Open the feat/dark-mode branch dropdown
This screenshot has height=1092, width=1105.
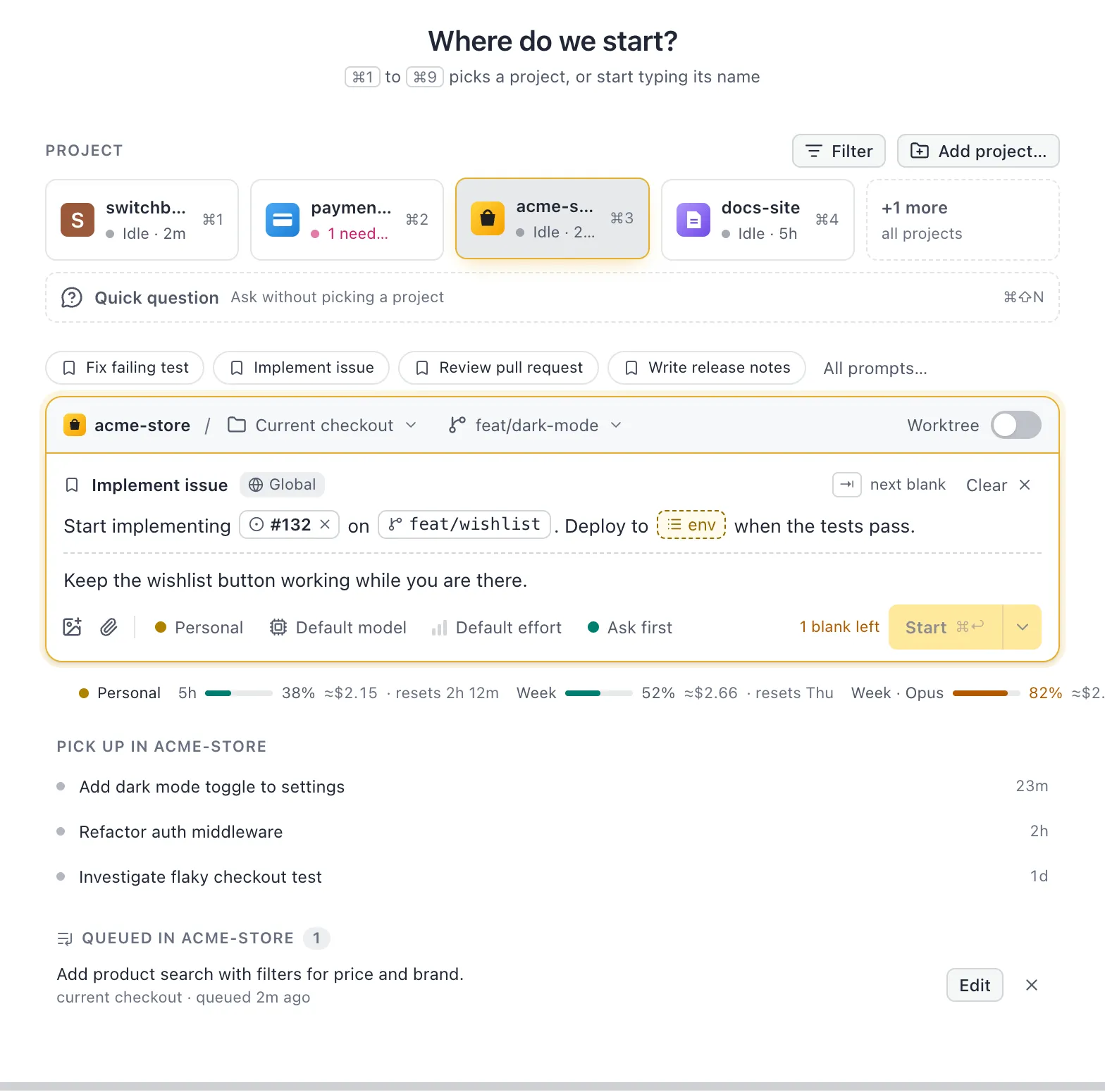pos(536,425)
